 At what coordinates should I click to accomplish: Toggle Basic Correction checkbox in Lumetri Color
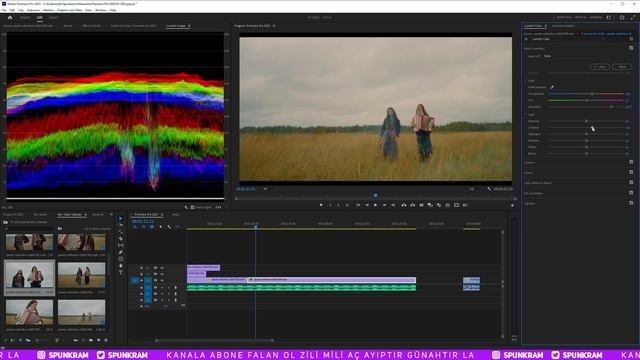631,48
